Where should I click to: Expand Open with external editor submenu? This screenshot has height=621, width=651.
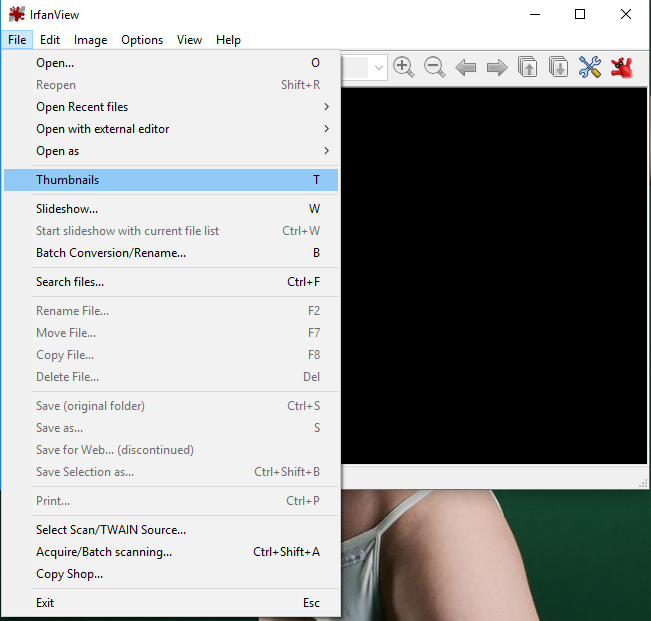pyautogui.click(x=171, y=129)
